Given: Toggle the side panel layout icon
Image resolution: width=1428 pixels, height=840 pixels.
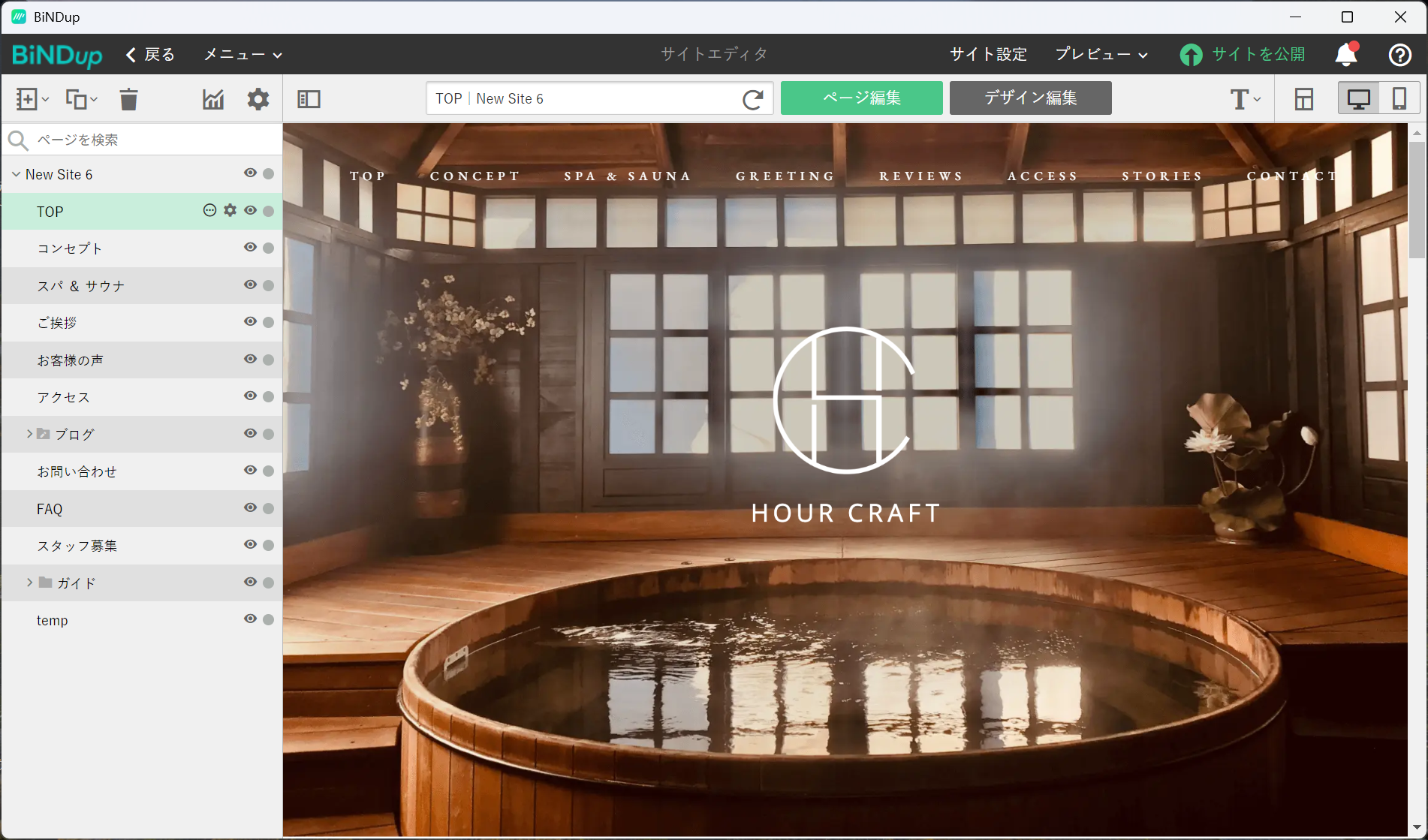Looking at the screenshot, I should (309, 99).
